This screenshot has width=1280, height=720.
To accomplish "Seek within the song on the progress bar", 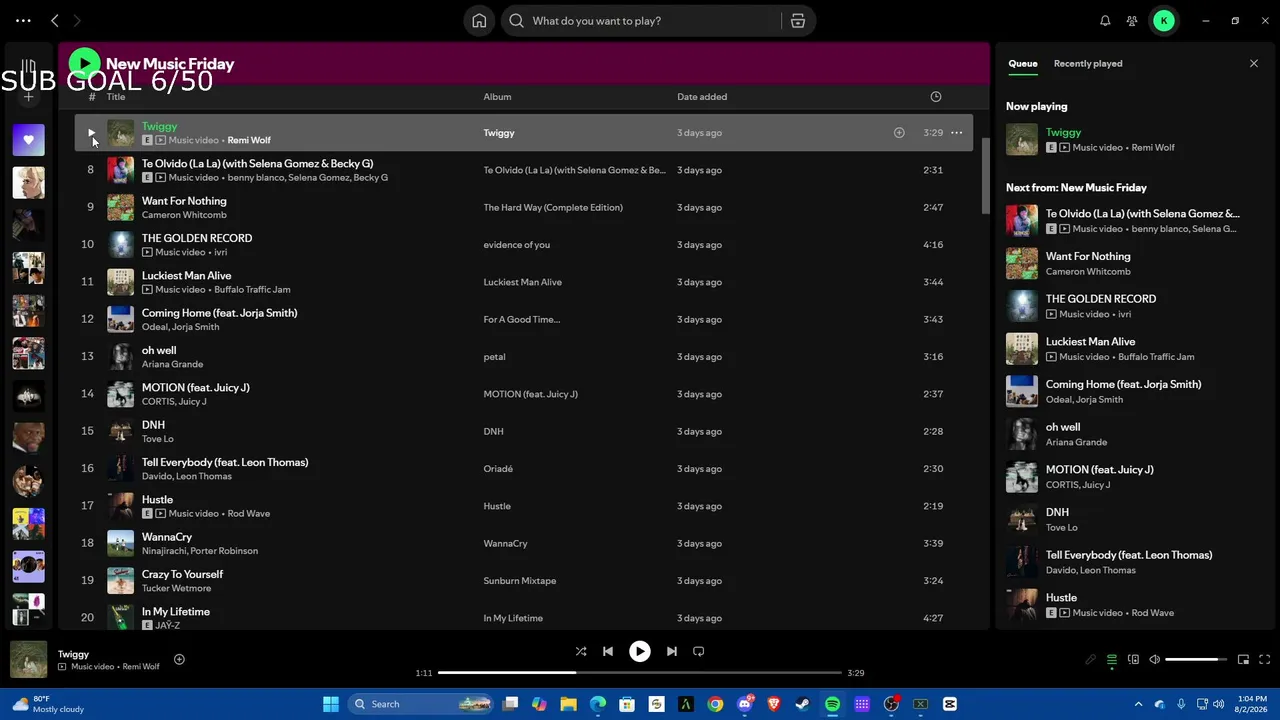I will 640,673.
